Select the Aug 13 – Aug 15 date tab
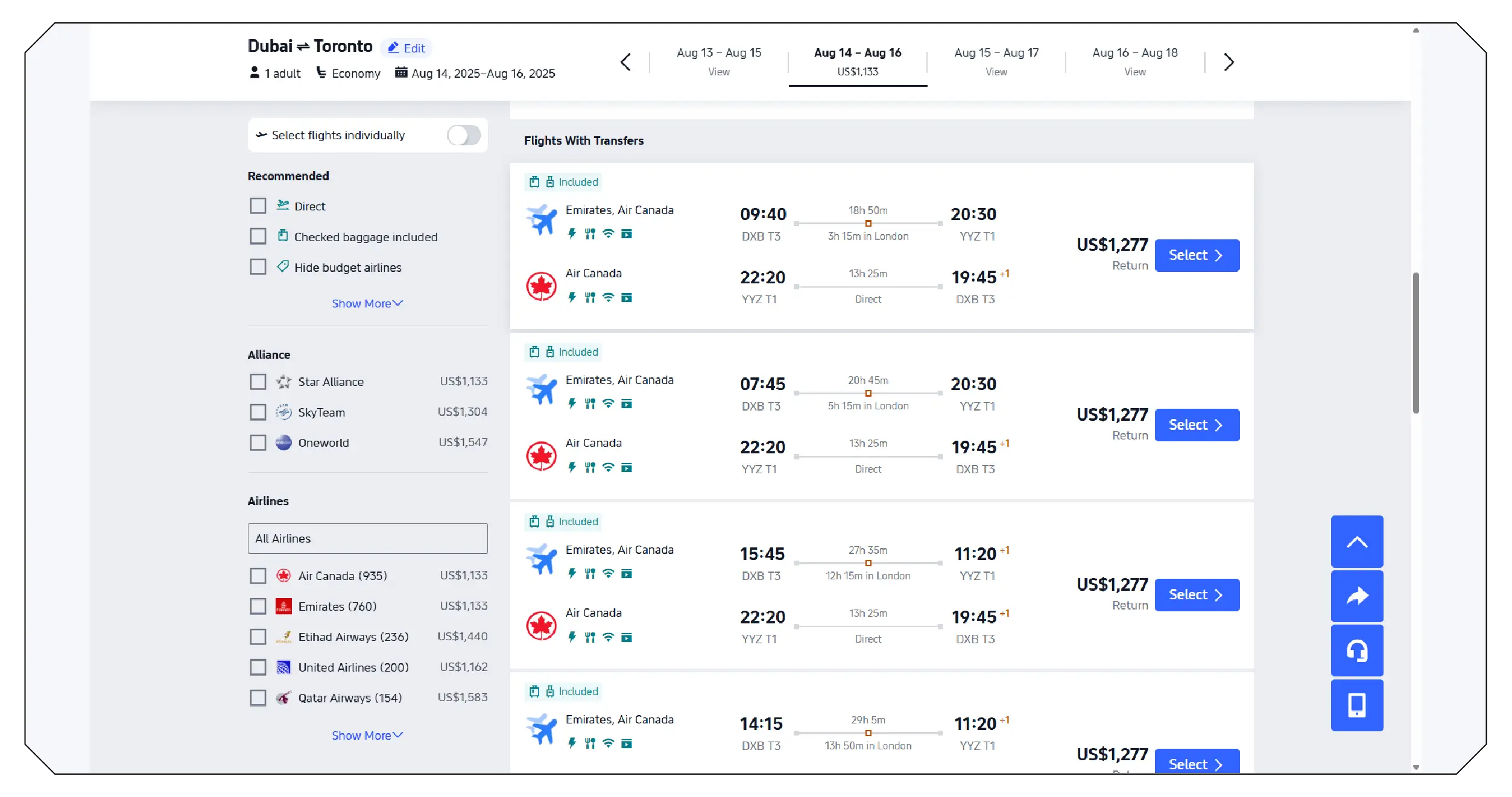The height and width of the screenshot is (797, 1512). pyautogui.click(x=719, y=60)
